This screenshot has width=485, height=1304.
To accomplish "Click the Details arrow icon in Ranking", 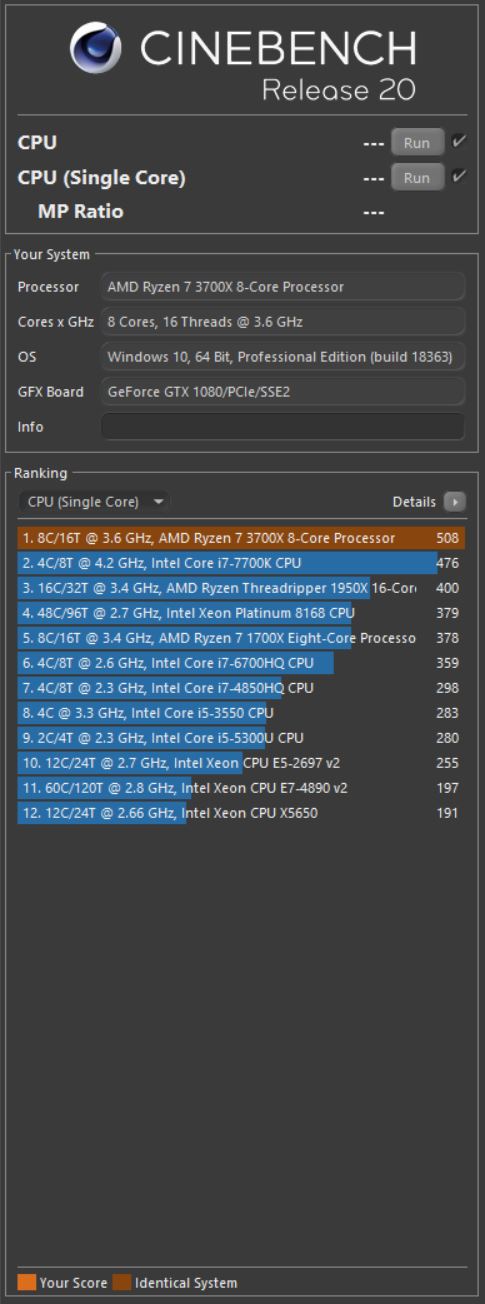I will 455,502.
